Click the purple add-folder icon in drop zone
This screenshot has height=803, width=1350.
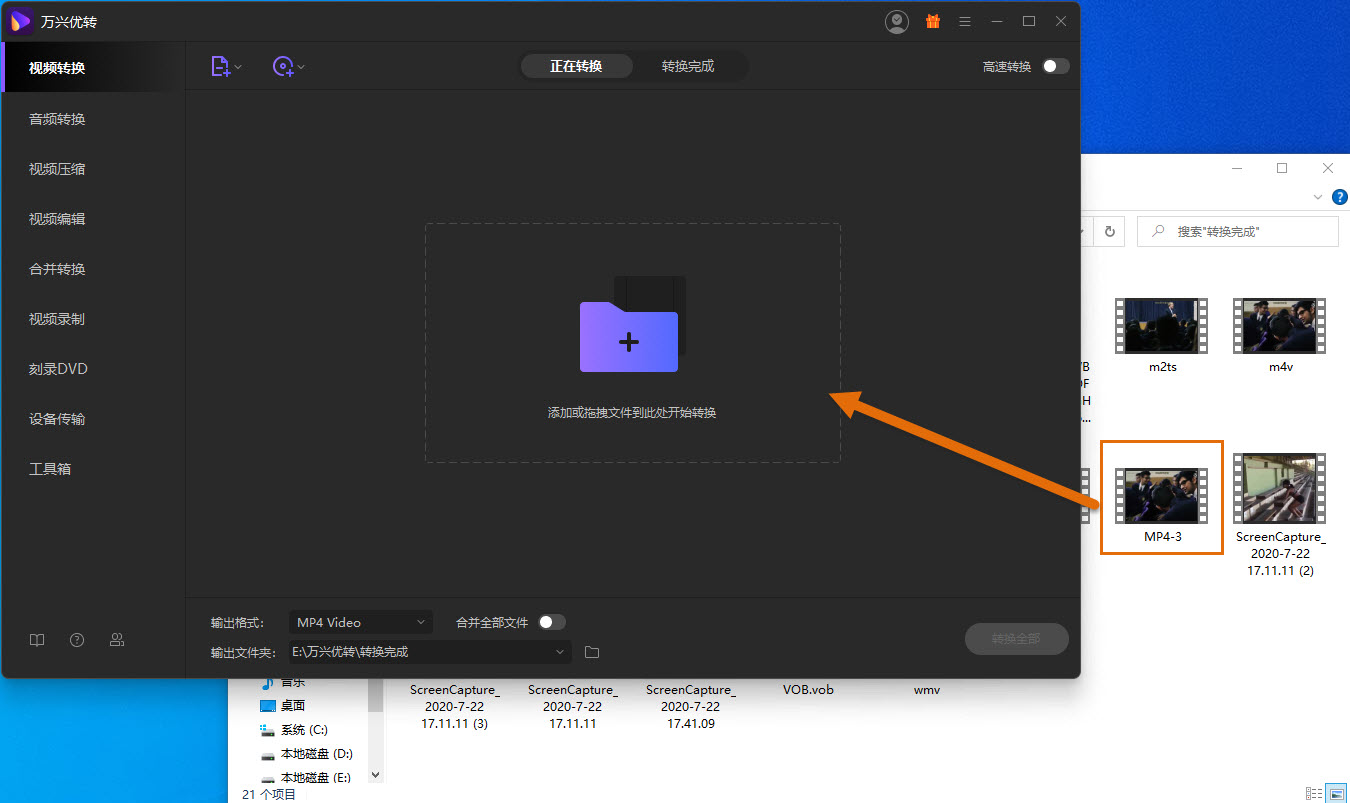click(x=629, y=336)
